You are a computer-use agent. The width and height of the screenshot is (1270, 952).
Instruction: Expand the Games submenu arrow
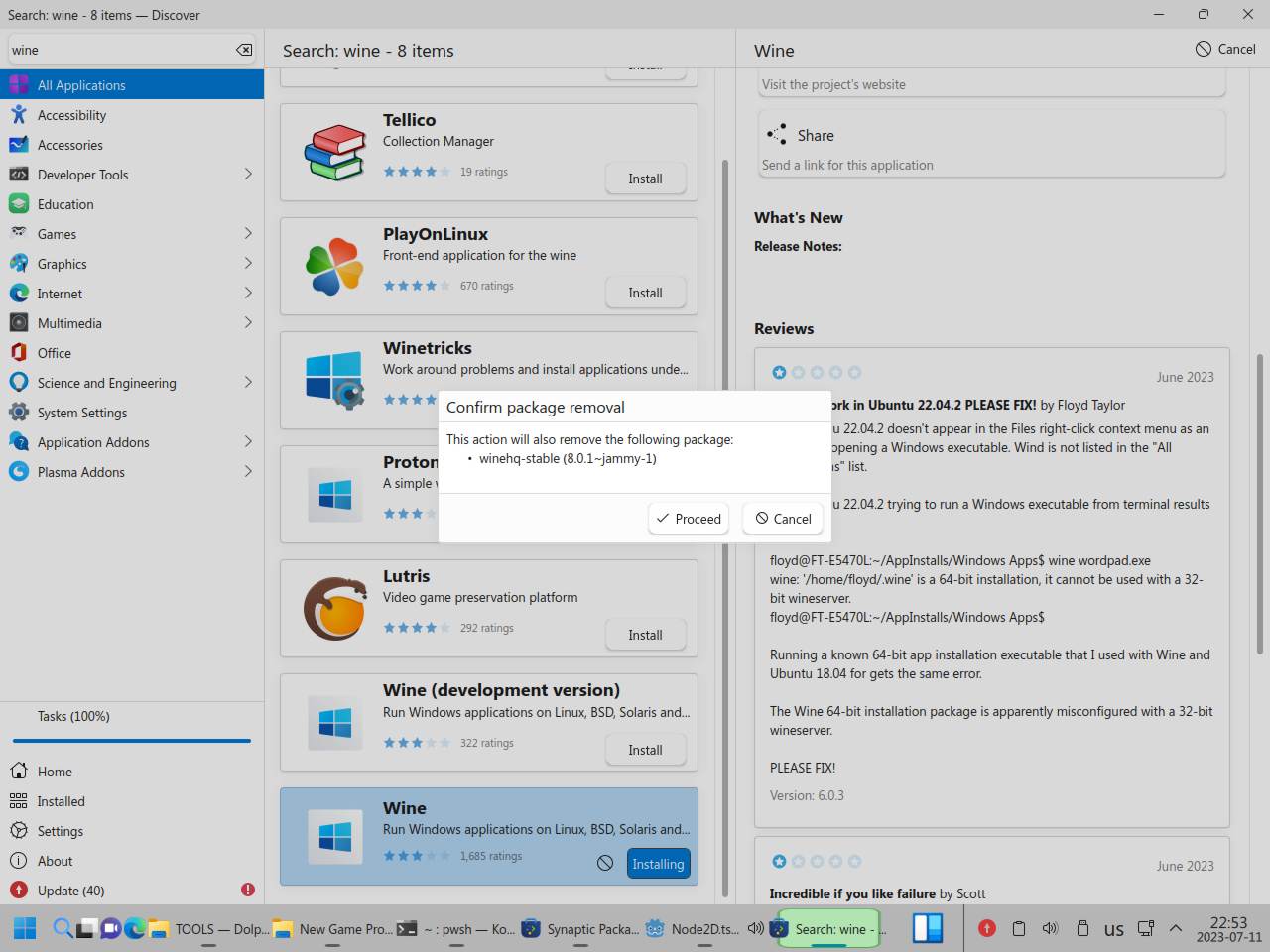[x=248, y=234]
